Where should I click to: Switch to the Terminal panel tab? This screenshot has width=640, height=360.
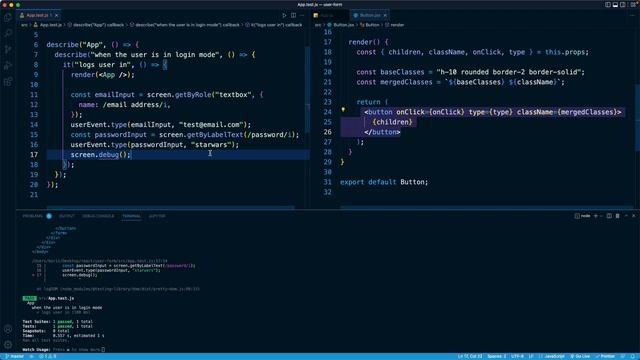(x=131, y=216)
